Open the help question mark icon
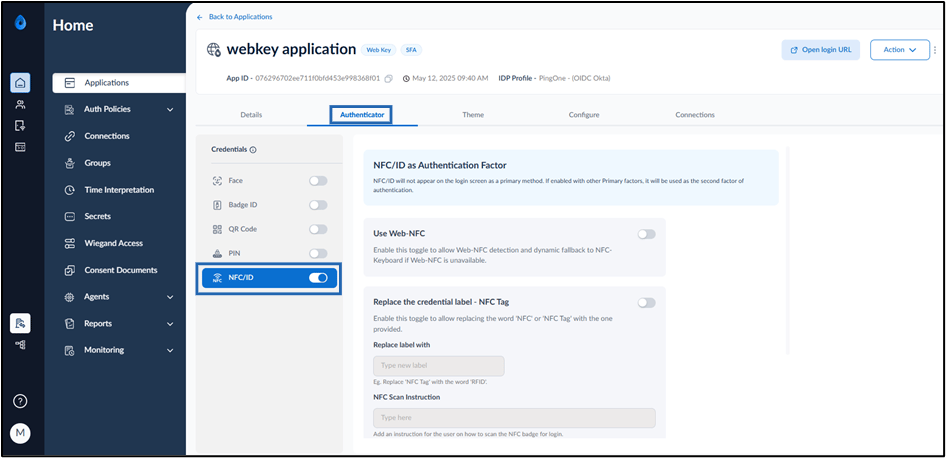This screenshot has height=458, width=946. coord(21,401)
